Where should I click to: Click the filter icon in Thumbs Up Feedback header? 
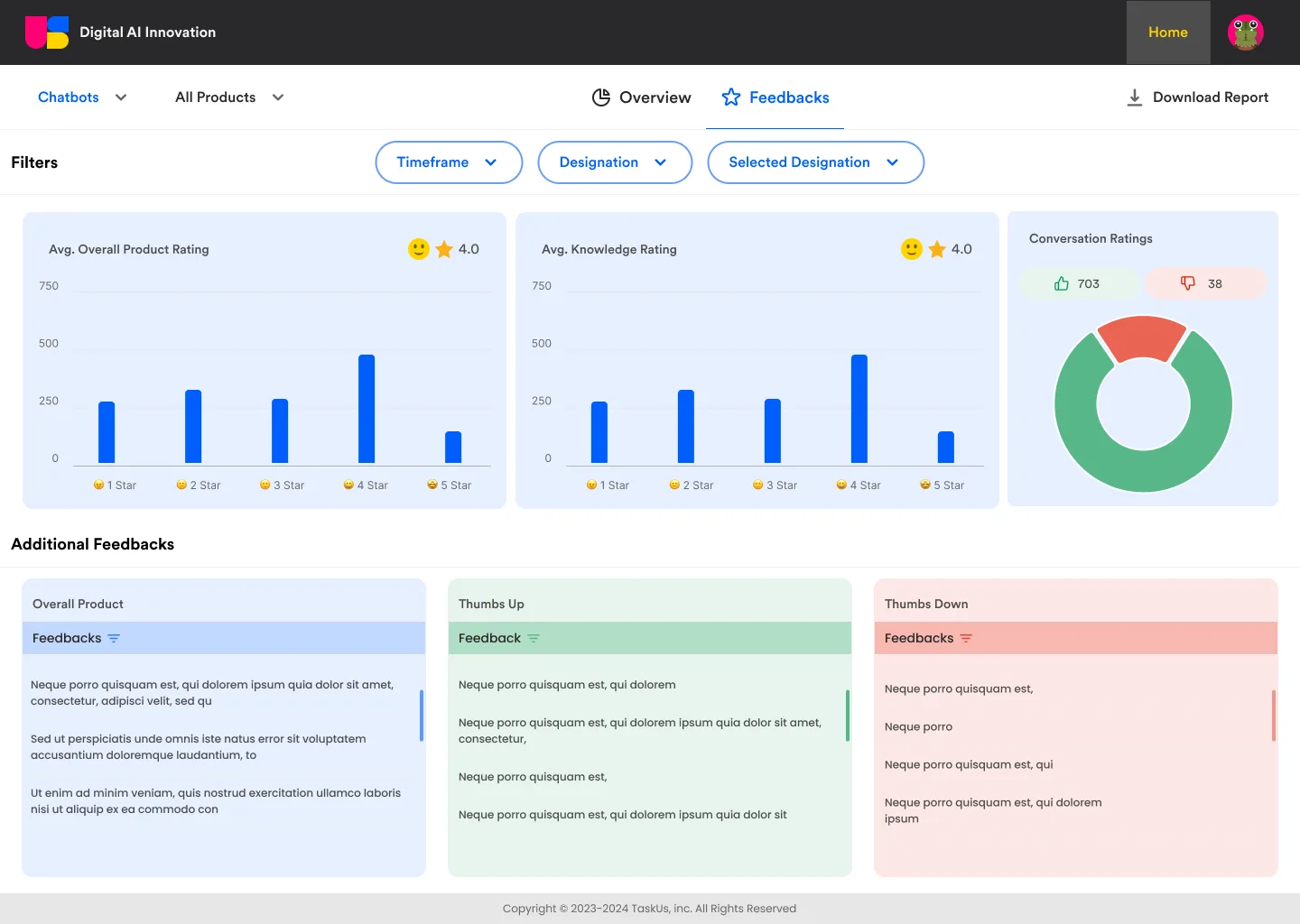coord(534,638)
